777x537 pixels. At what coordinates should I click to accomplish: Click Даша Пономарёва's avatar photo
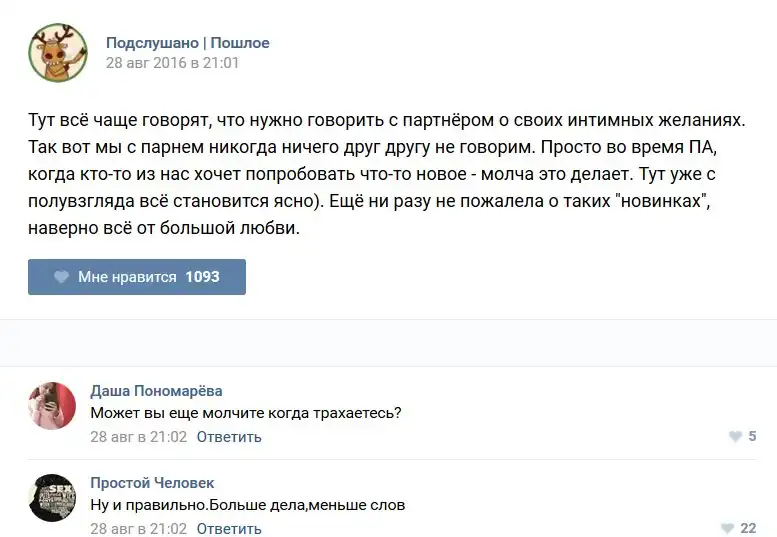53,406
